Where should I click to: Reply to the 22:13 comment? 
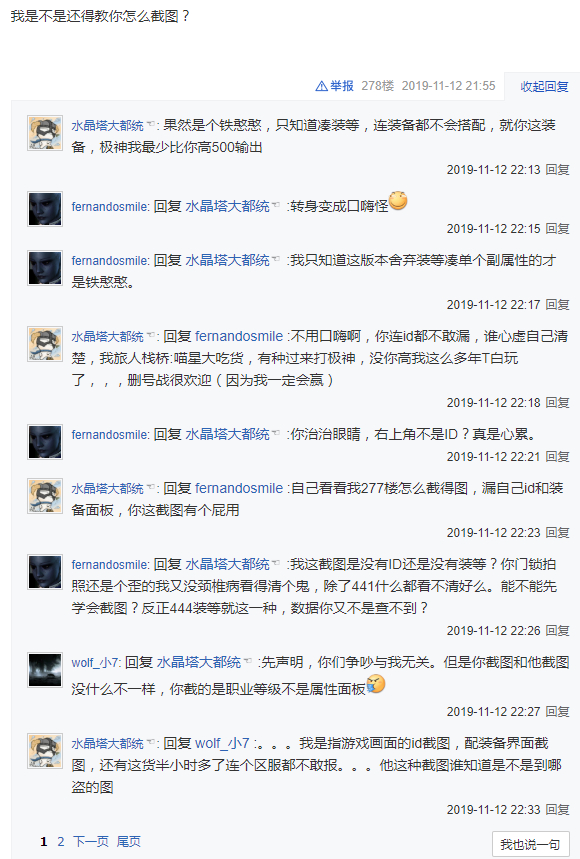(x=558, y=169)
